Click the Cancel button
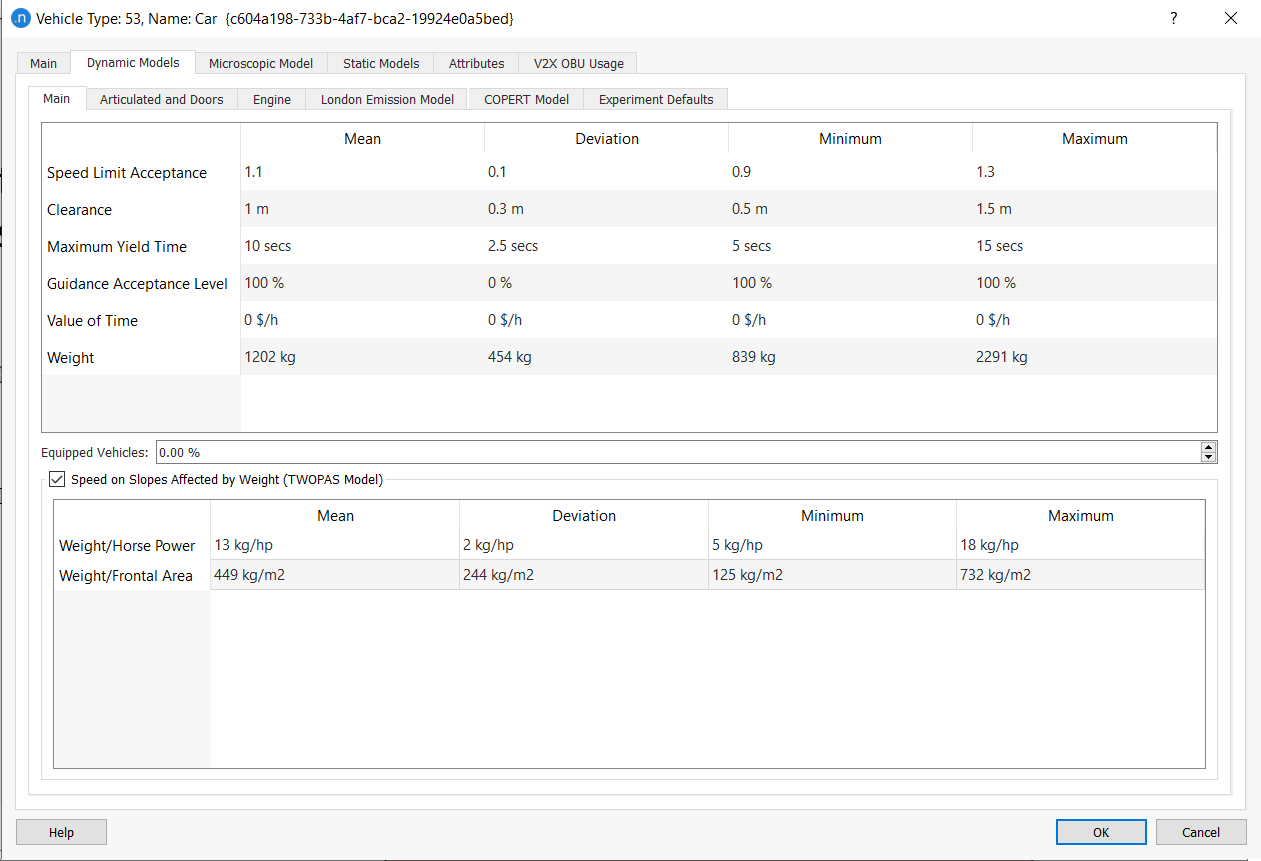This screenshot has width=1261, height=861. pos(1200,832)
